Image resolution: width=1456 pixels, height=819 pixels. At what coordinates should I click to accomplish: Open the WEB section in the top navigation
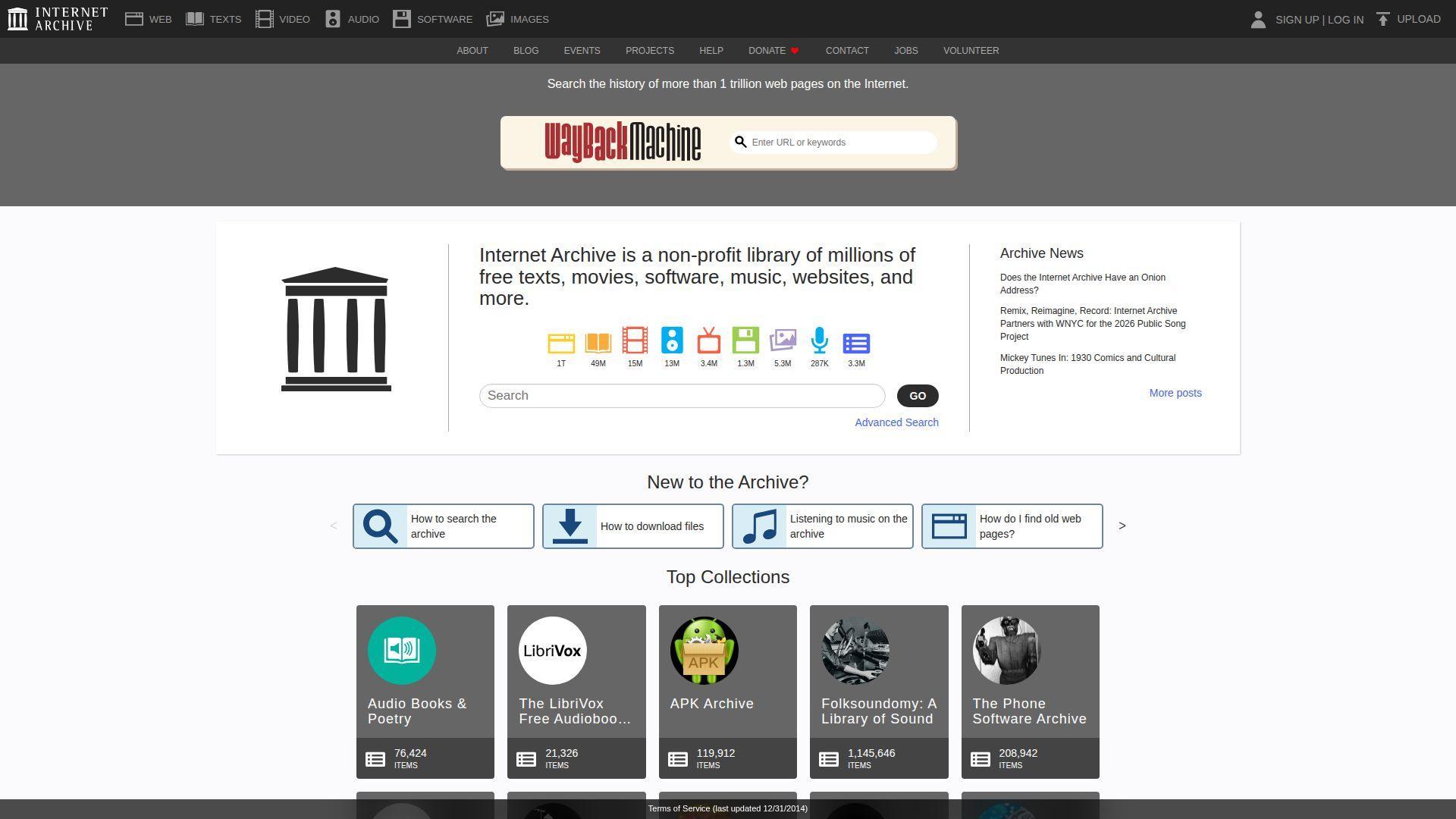click(136, 18)
